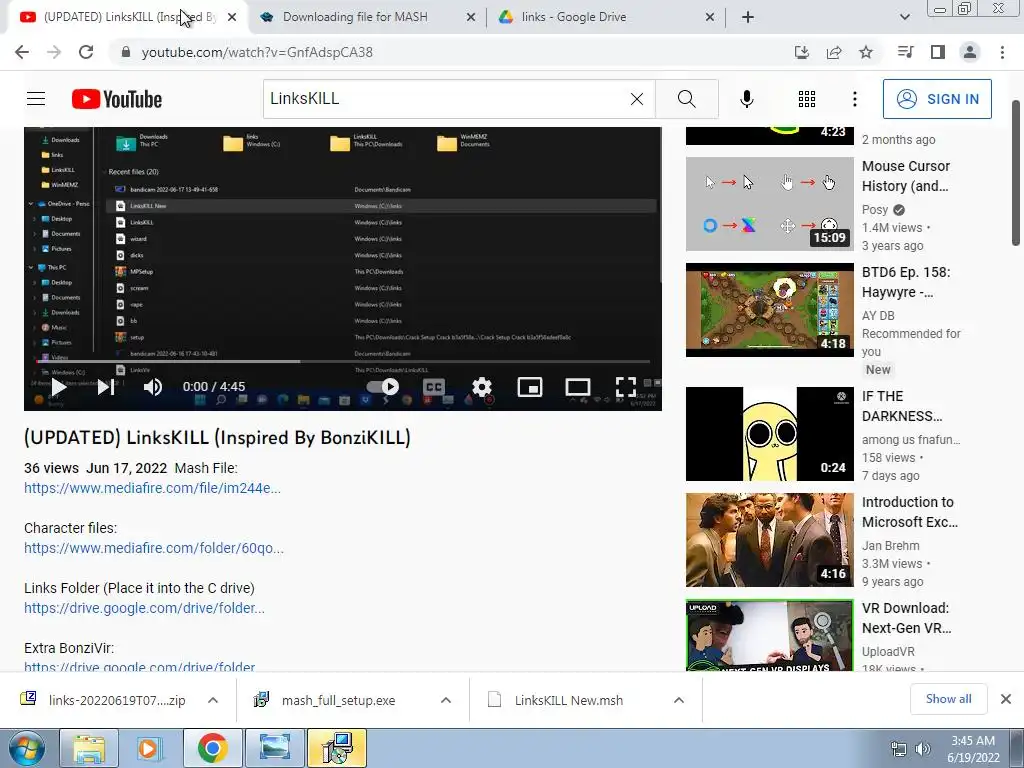Image resolution: width=1024 pixels, height=768 pixels.
Task: Open the player settings gear
Action: point(482,387)
